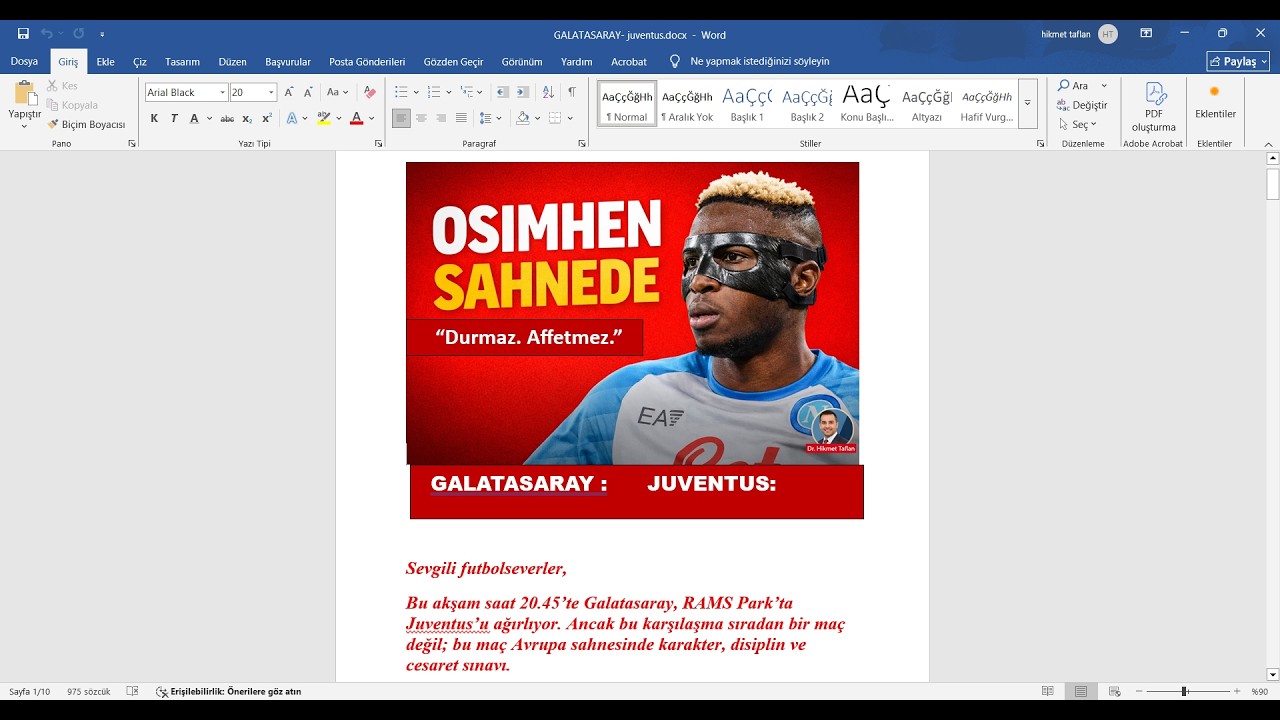This screenshot has width=1280, height=720.
Task: Toggle bold (K) formatting
Action: coord(154,118)
